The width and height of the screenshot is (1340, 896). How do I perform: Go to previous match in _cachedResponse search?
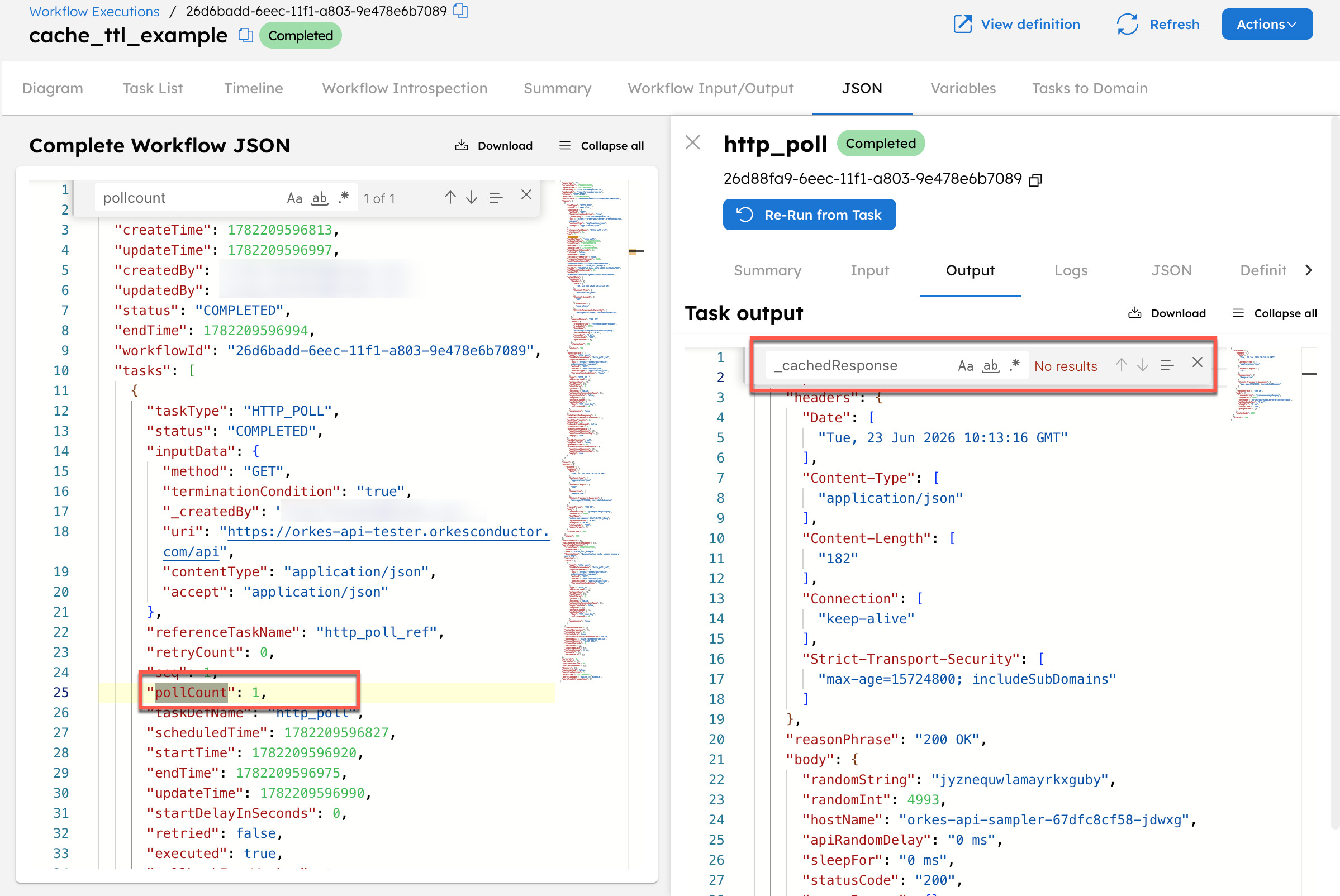(1122, 365)
